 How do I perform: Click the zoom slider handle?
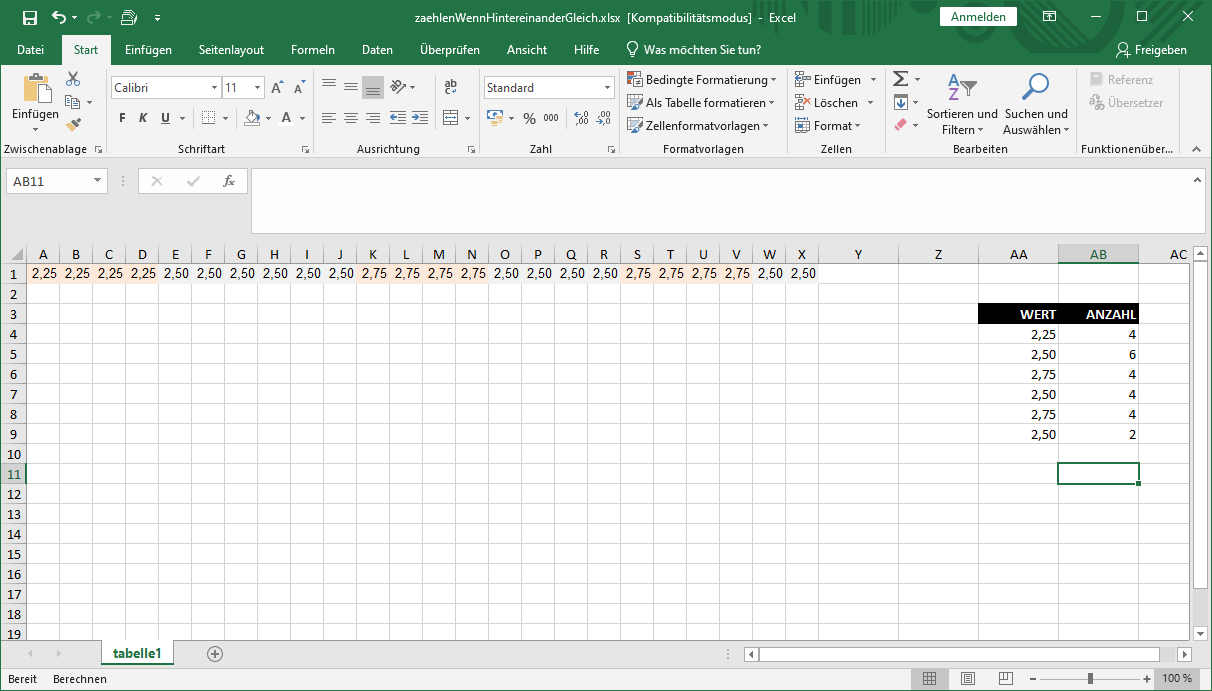coord(1090,678)
